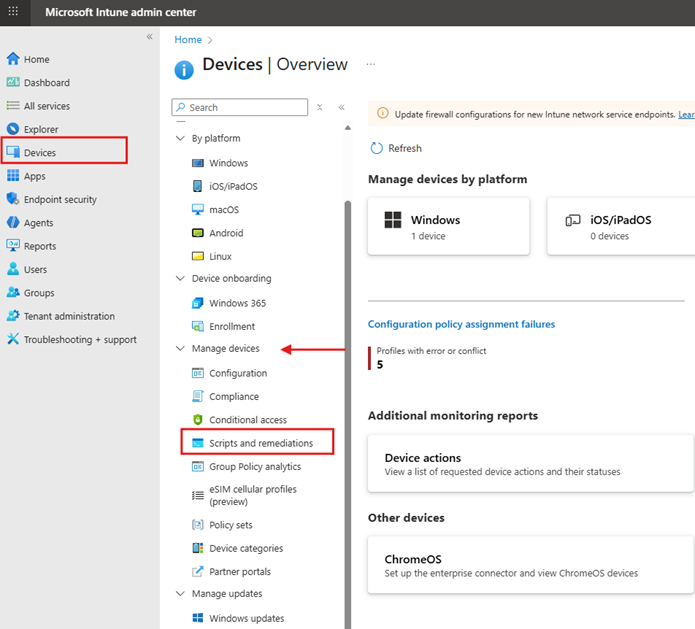Screen dimensions: 695x629
Task: Open the Windows 1 device card
Action: pyautogui.click(x=449, y=227)
